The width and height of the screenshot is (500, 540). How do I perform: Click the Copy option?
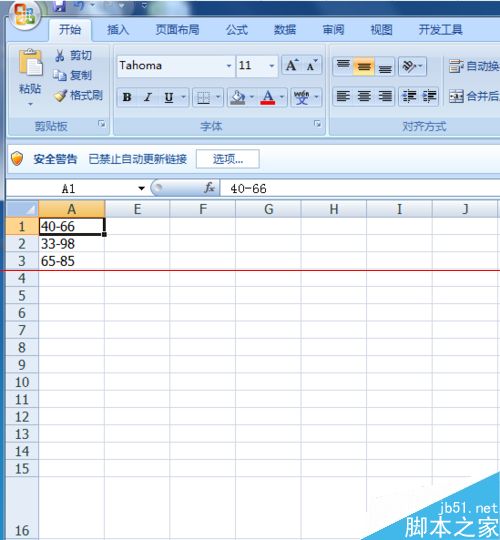tap(73, 75)
